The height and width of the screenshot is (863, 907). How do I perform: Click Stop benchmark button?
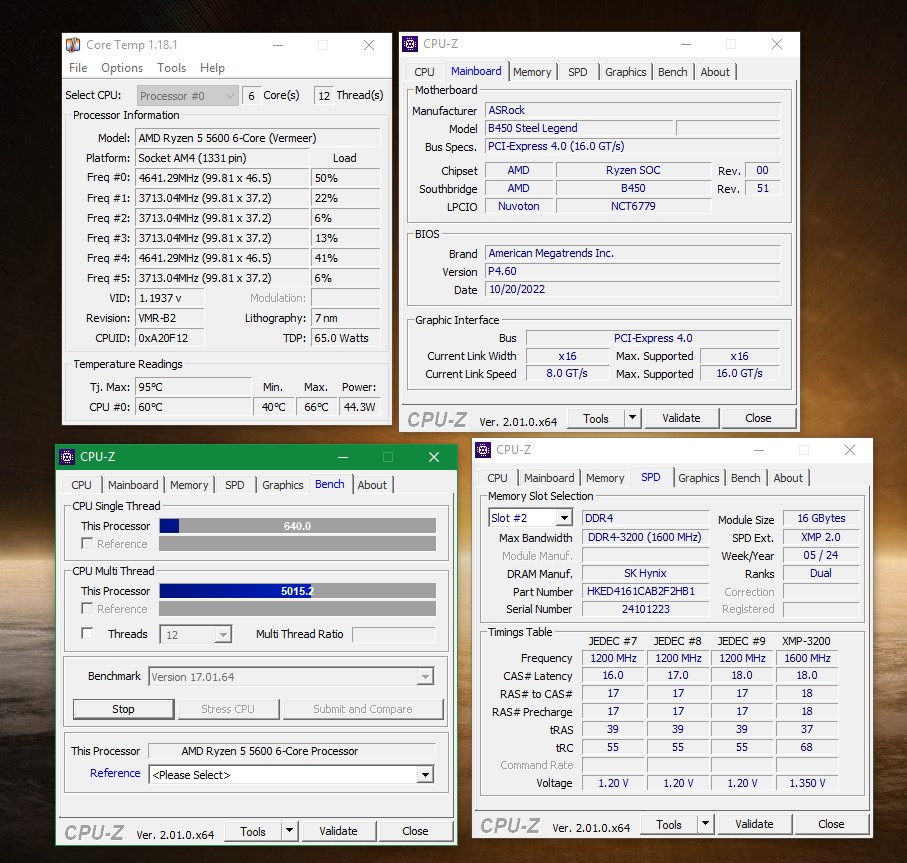(x=123, y=709)
